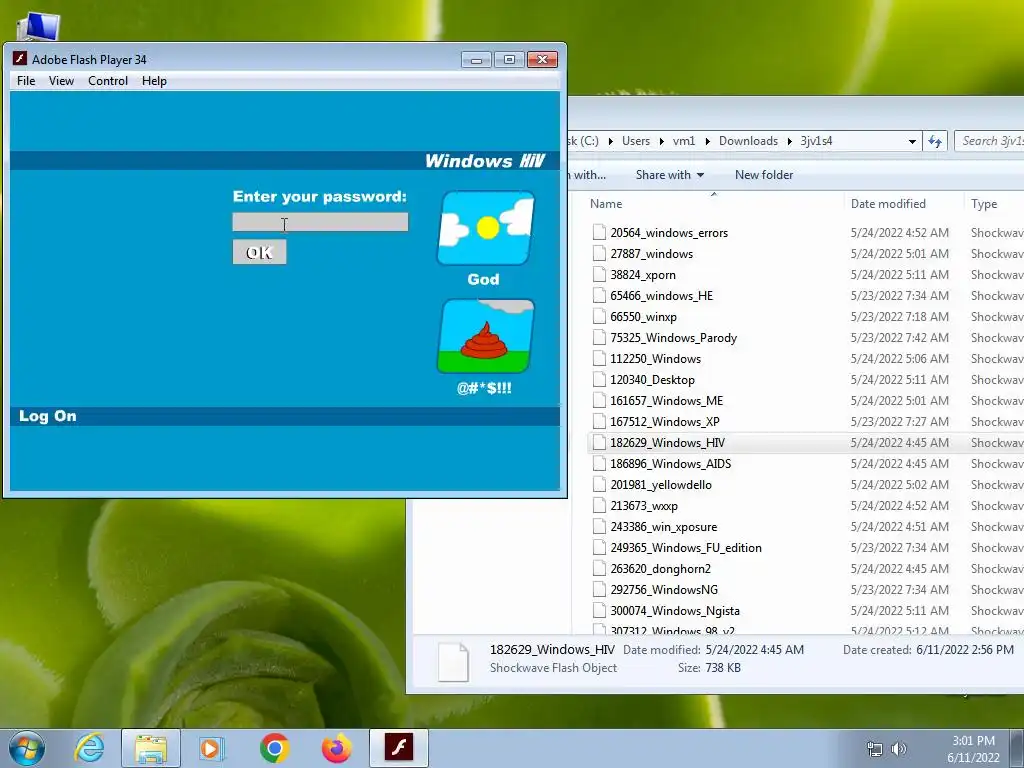Expand the arrow after Users breadcrumb
The height and width of the screenshot is (768, 1024).
[x=661, y=141]
